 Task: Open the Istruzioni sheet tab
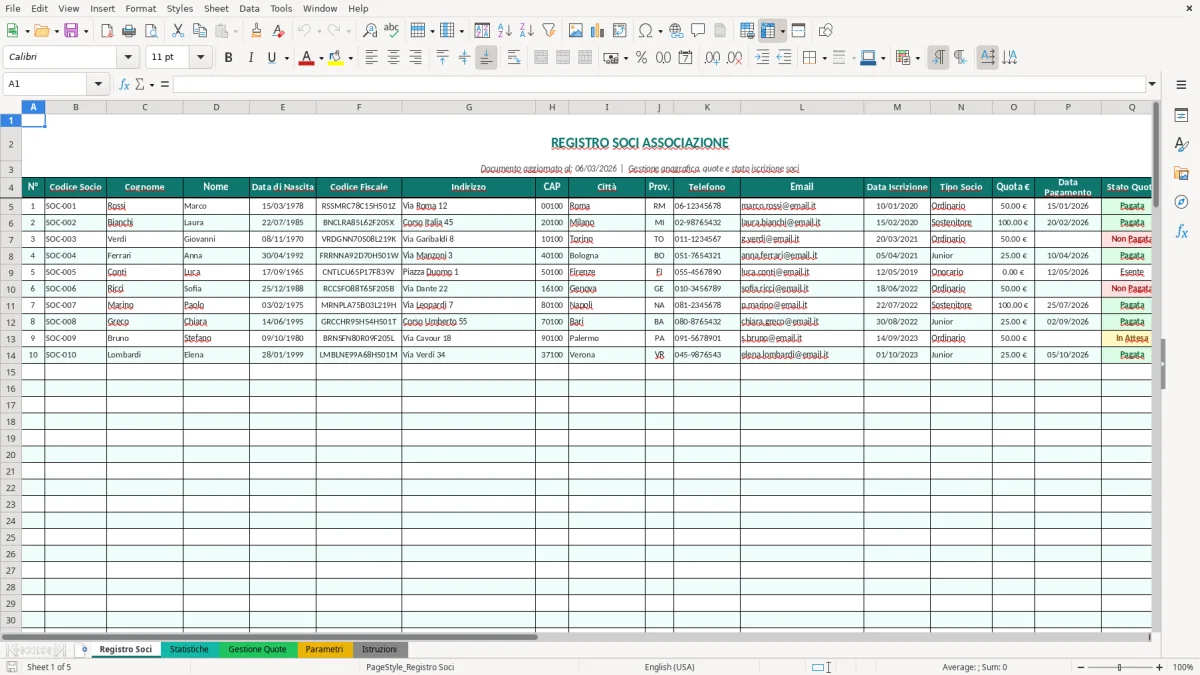pyautogui.click(x=379, y=649)
